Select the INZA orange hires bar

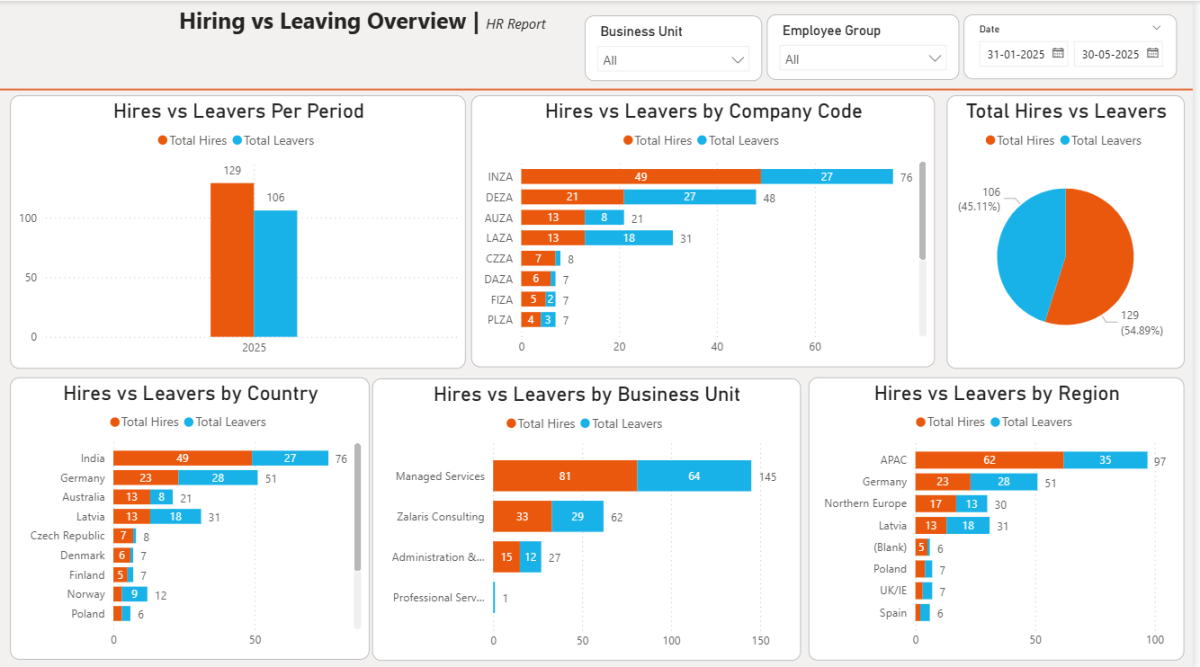click(x=640, y=177)
